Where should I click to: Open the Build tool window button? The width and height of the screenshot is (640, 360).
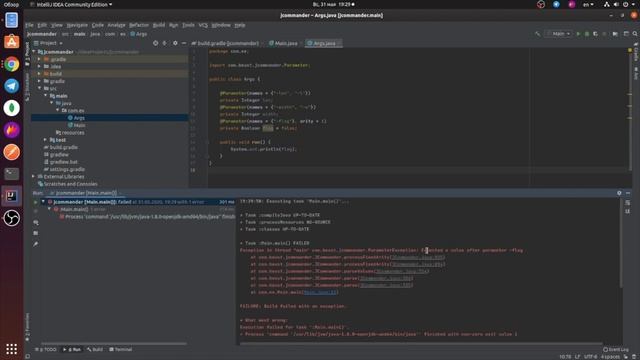coord(95,349)
